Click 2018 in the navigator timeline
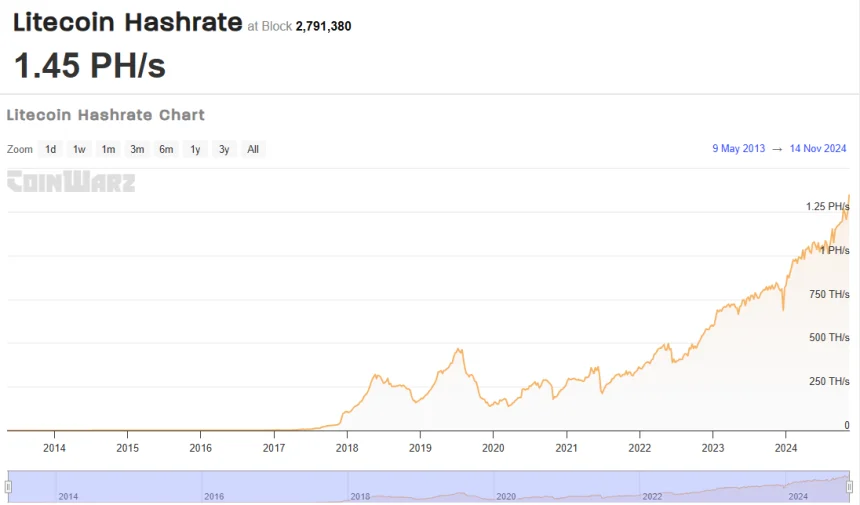This screenshot has width=860, height=505. click(360, 496)
